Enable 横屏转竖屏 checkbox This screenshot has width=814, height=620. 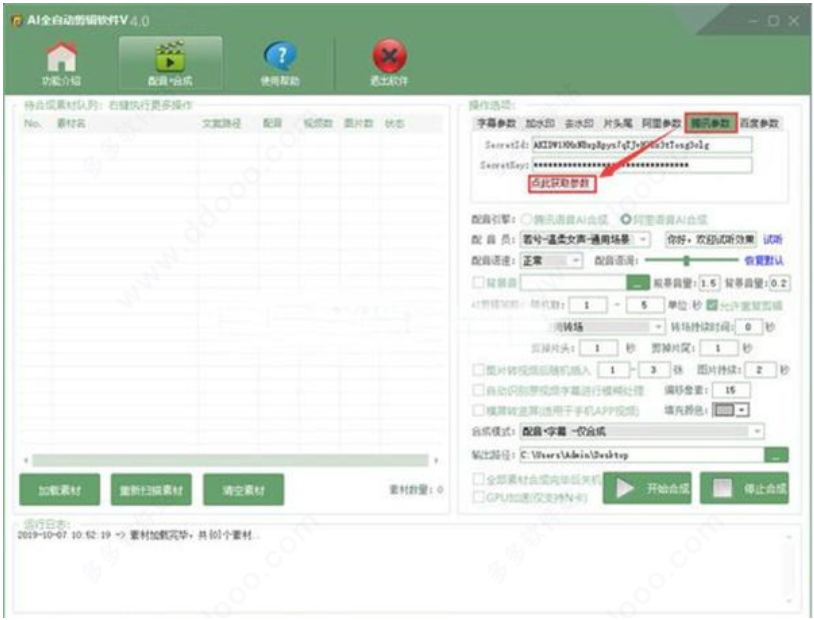[478, 410]
